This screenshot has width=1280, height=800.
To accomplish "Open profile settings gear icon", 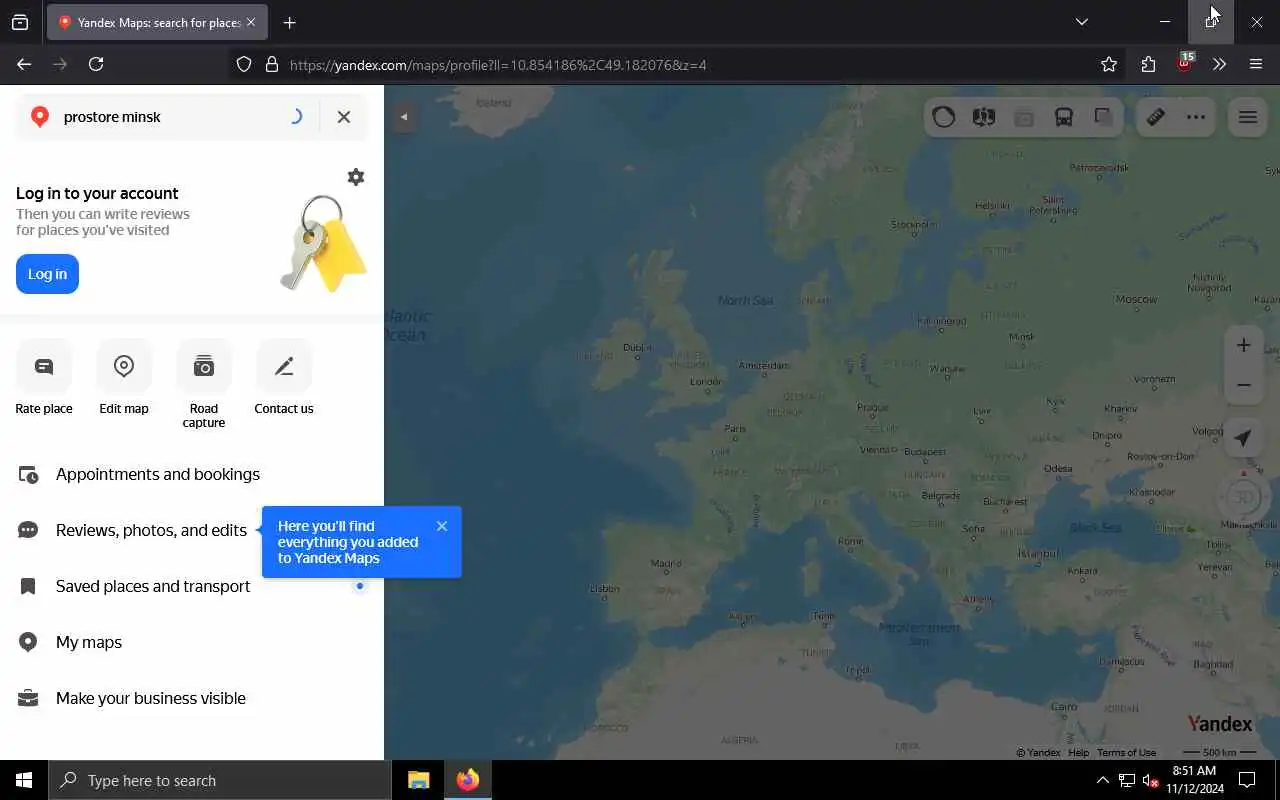I will click(356, 177).
